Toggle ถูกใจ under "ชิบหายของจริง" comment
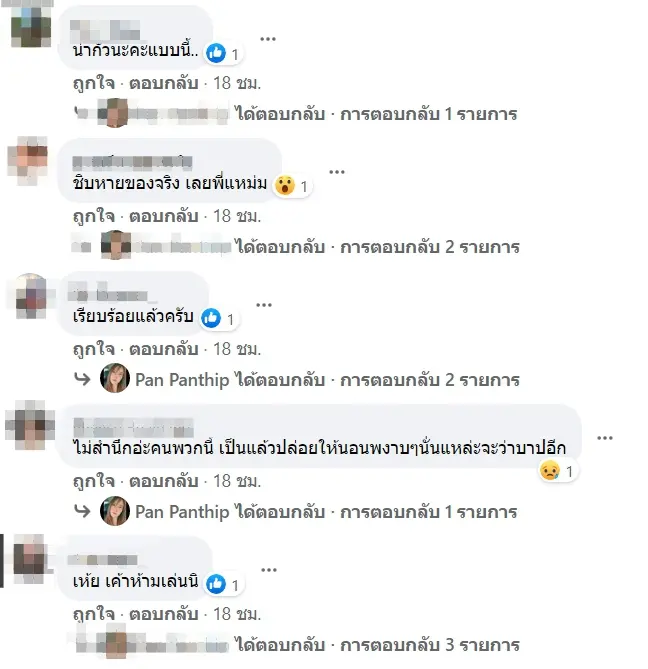The width and height of the screenshot is (648, 669). (x=94, y=216)
